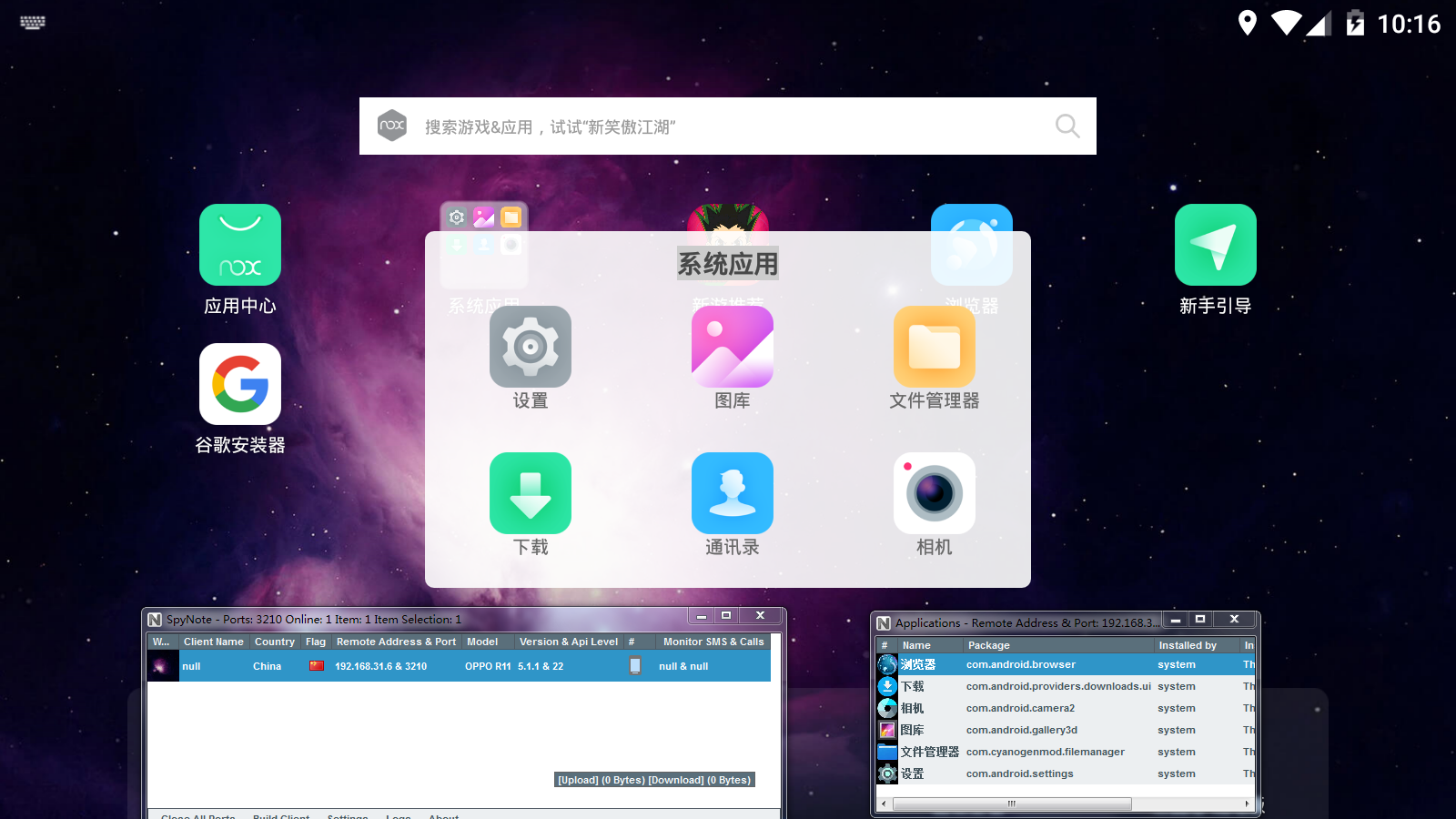The width and height of the screenshot is (1456, 819).
Task: Click the Upload/Download bytes status label
Action: [655, 780]
